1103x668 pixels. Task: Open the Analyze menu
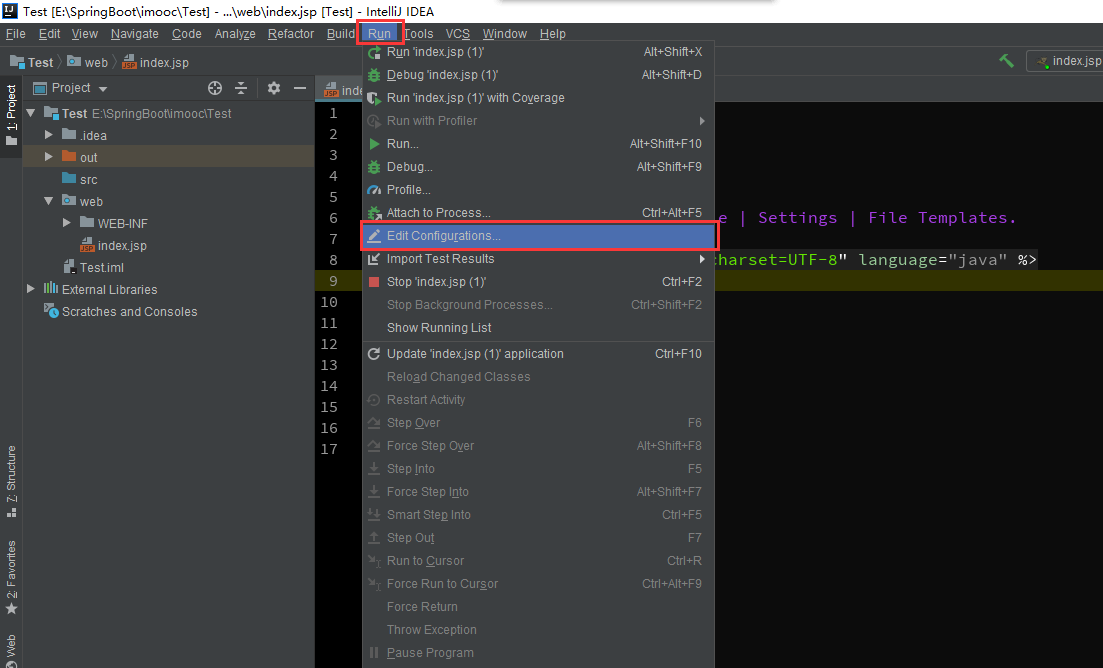pos(235,34)
